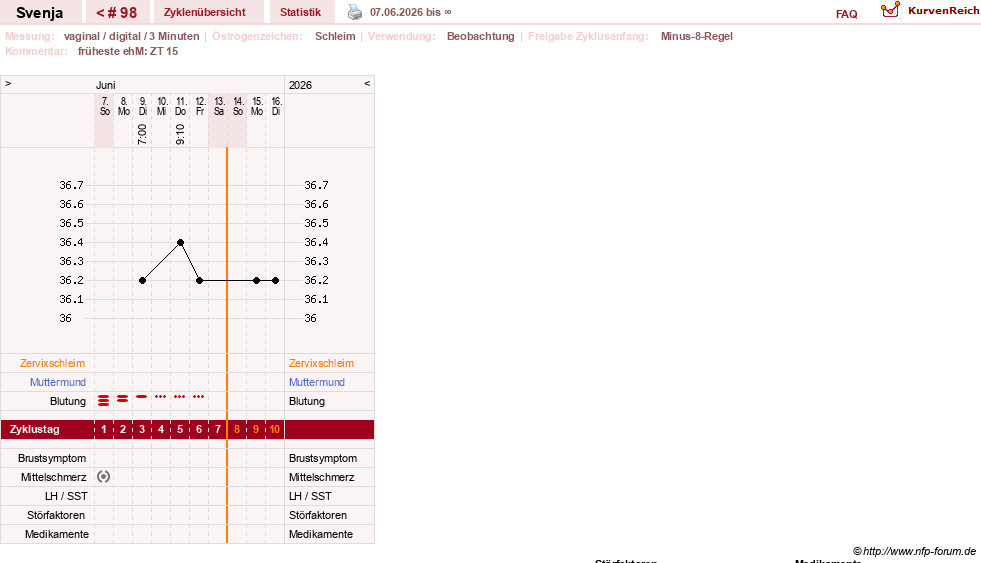The width and height of the screenshot is (981, 563).
Task: Click the '16. Di' date header
Action: pyautogui.click(x=276, y=106)
